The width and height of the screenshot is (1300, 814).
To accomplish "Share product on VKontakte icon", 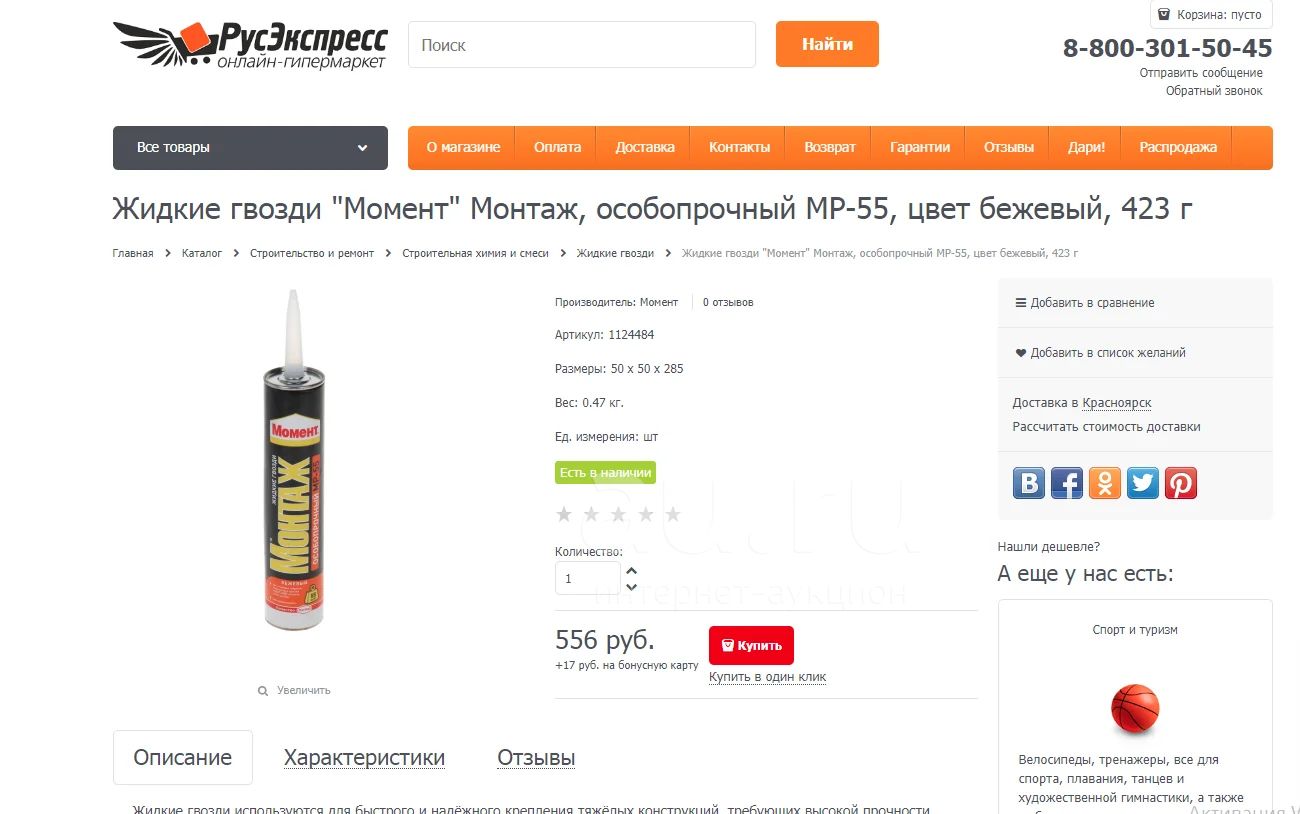I will point(1028,483).
